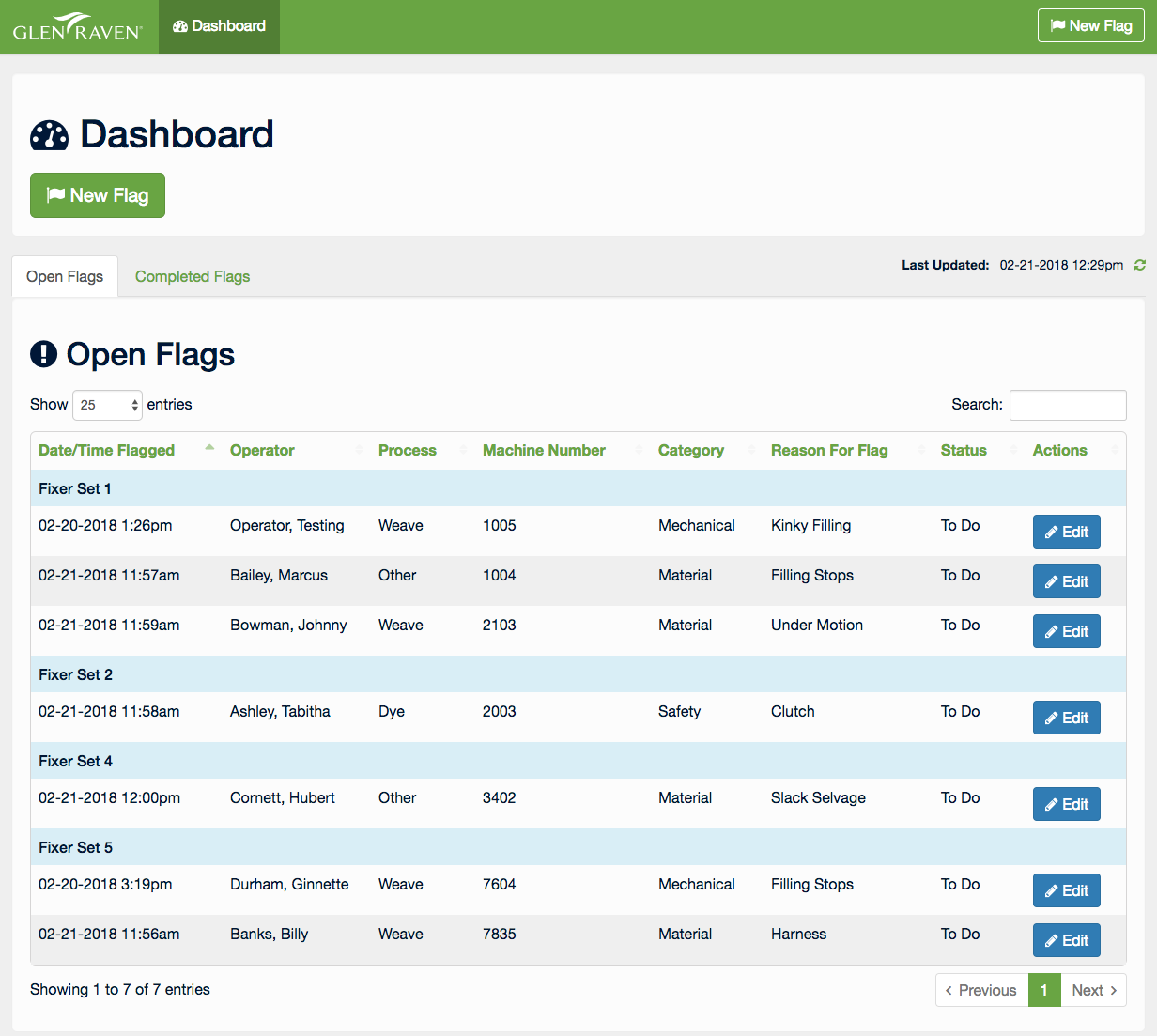Sort by Operator column

[x=297, y=451]
